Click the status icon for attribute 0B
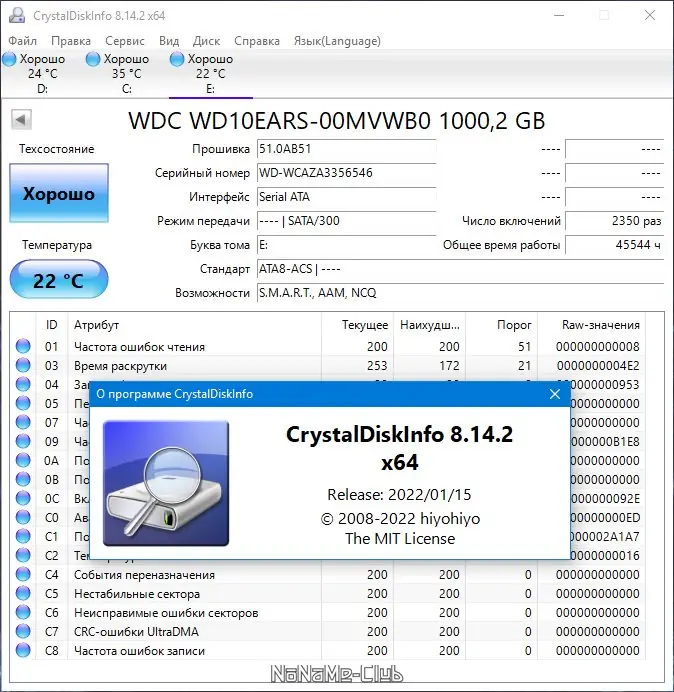This screenshot has width=674, height=692. pos(23,479)
